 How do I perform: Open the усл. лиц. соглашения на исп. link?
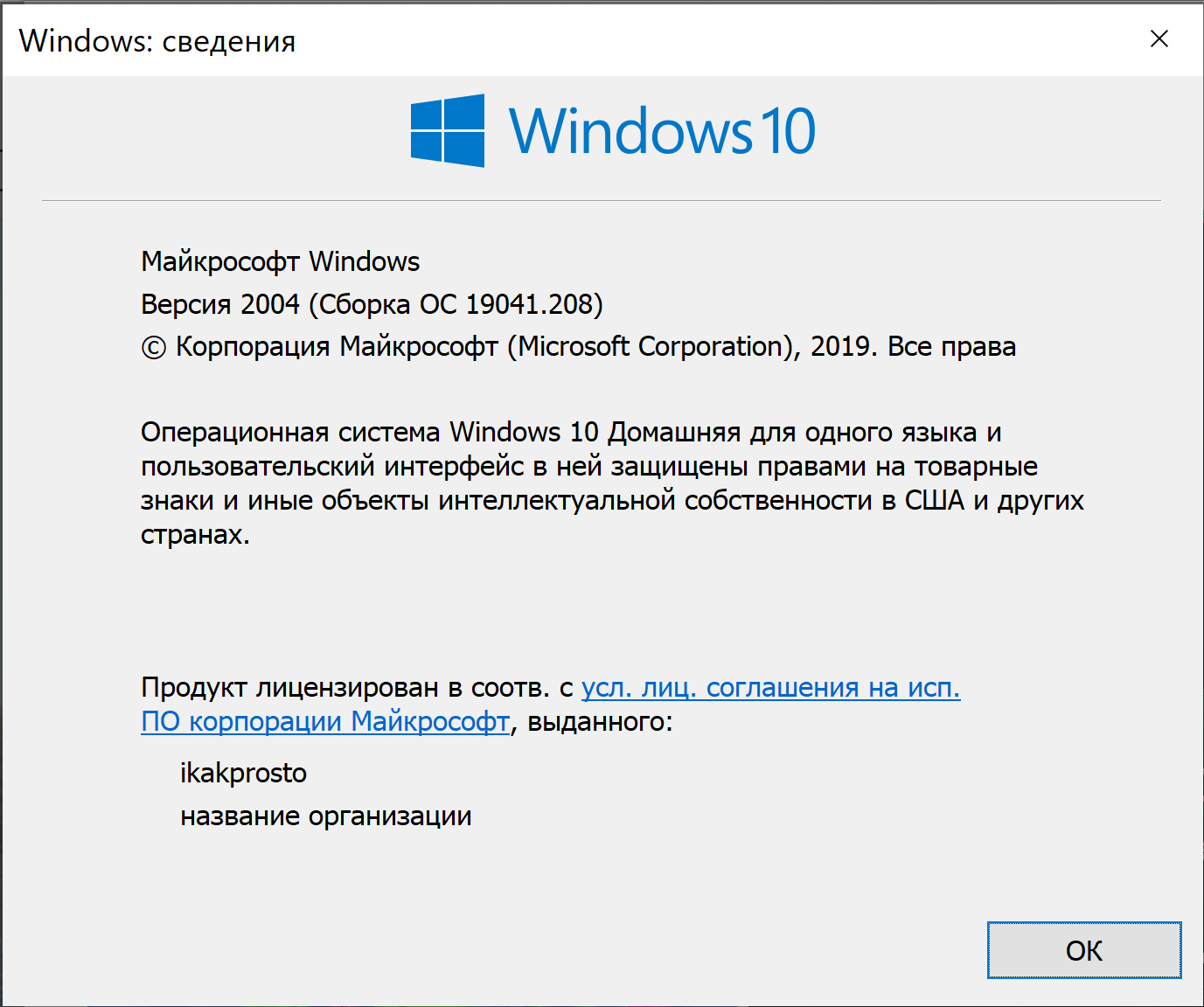[x=771, y=688]
